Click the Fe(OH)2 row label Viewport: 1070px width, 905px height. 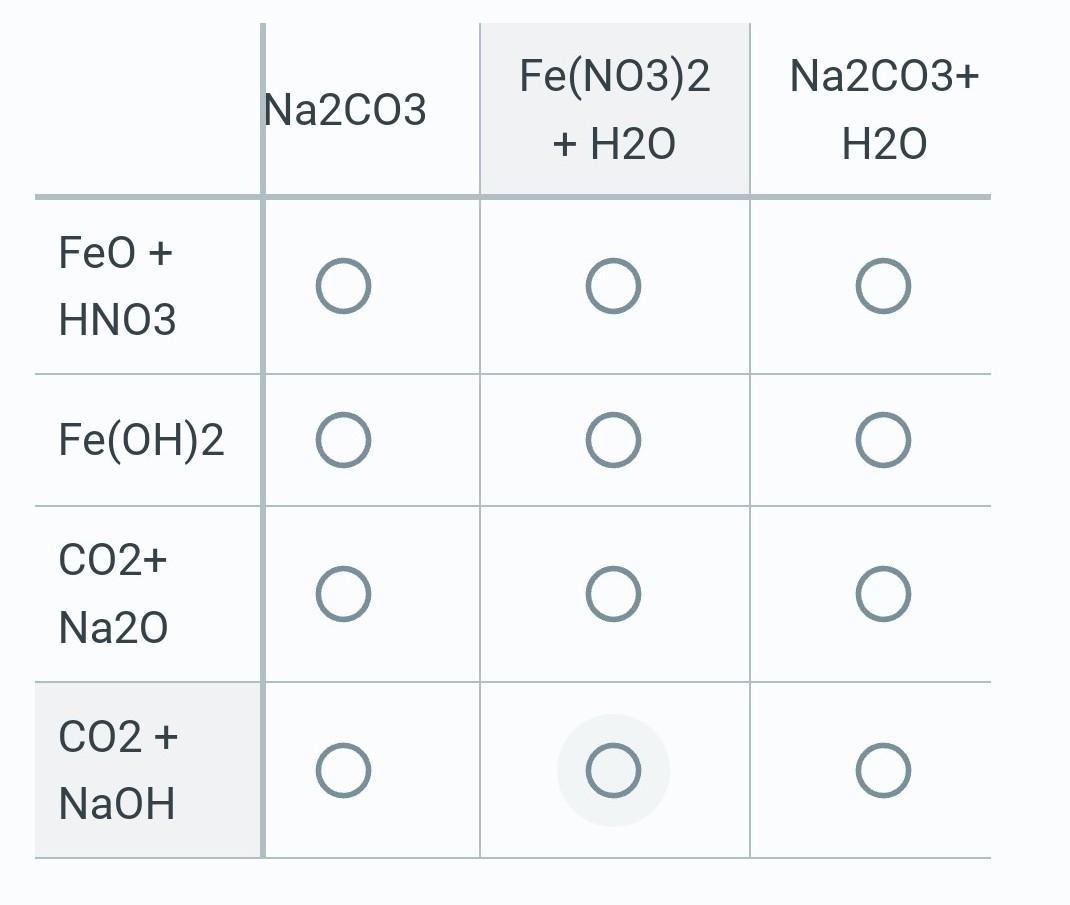141,440
